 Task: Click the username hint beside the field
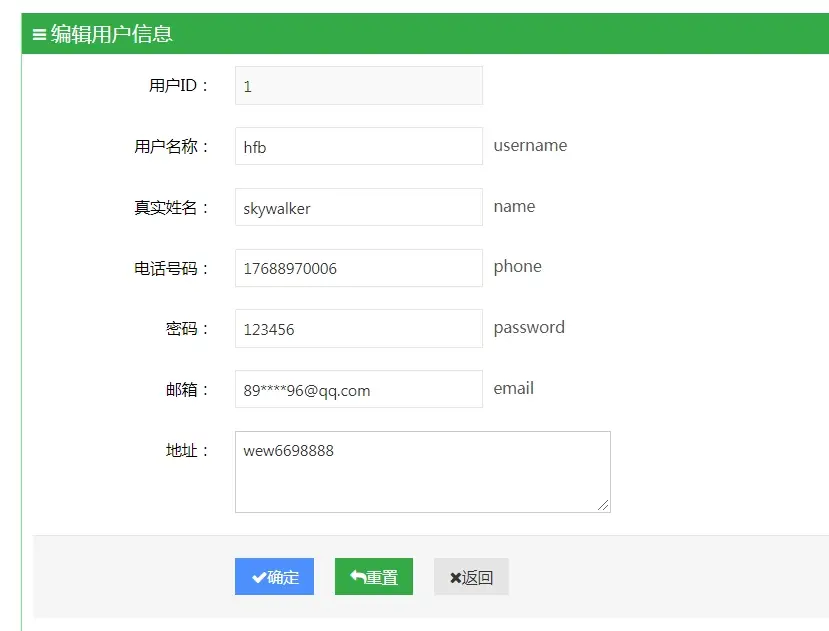pyautogui.click(x=530, y=146)
